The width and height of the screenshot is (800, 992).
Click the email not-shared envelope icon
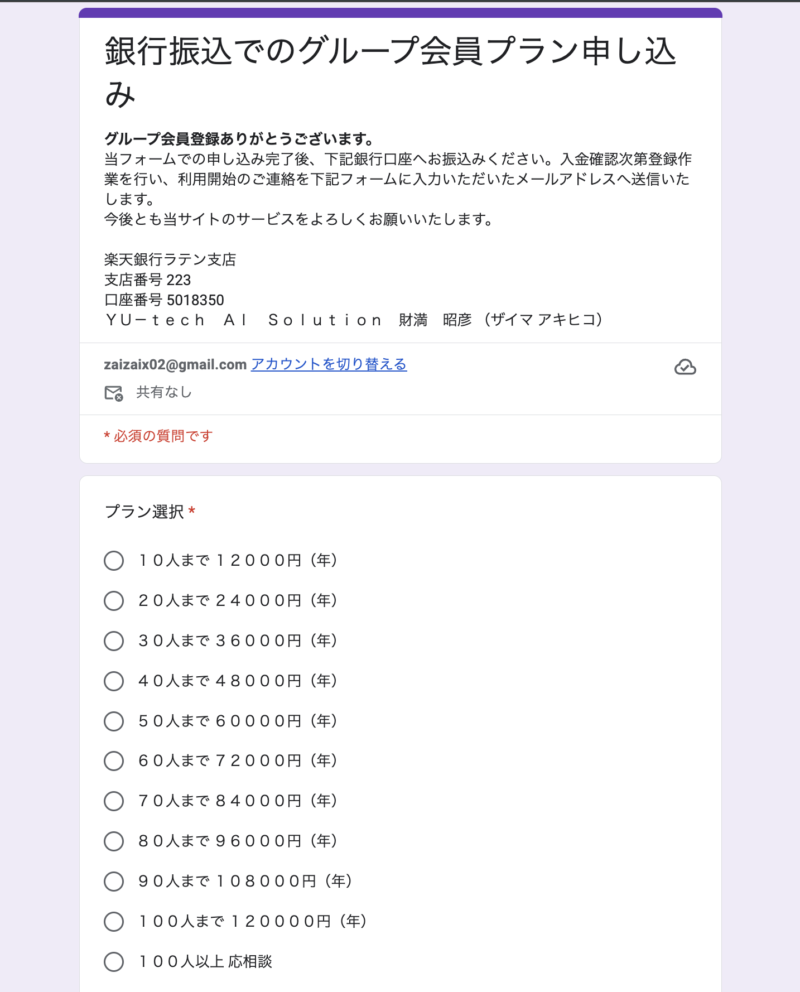click(x=114, y=393)
